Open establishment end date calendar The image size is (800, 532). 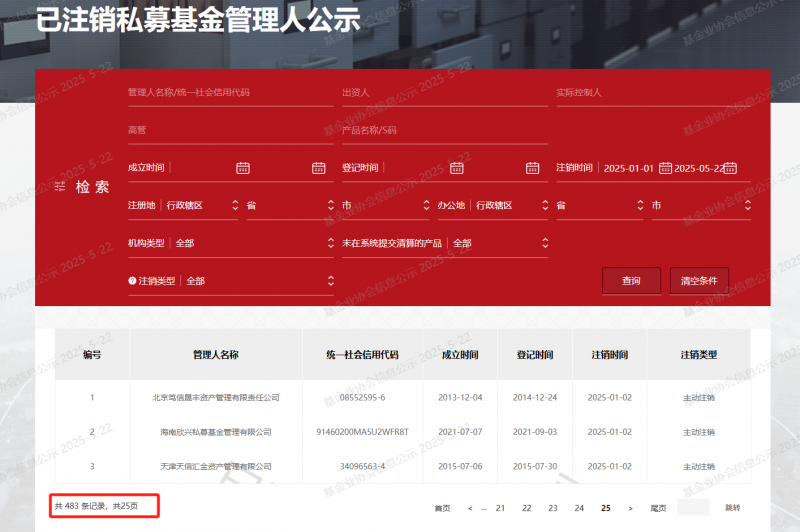318,168
